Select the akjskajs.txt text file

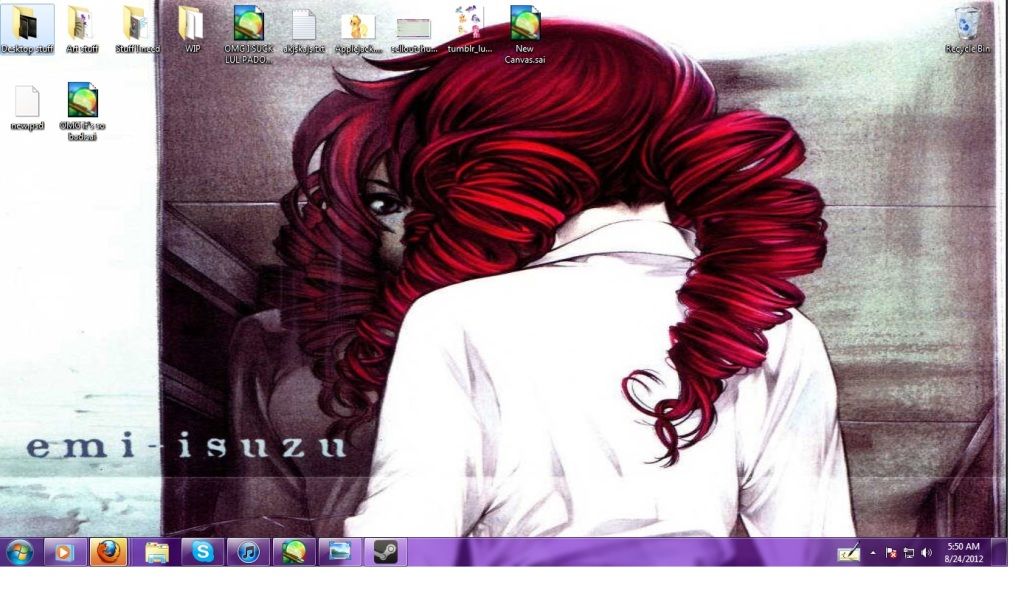(304, 30)
